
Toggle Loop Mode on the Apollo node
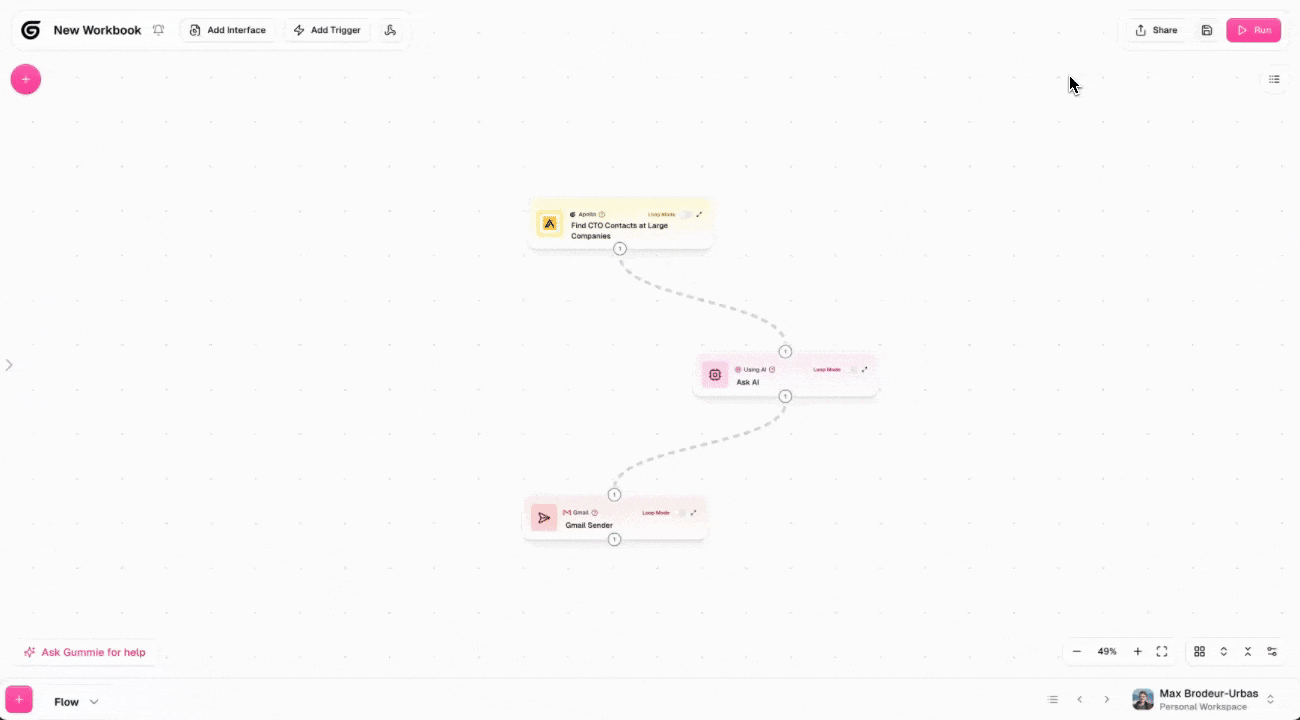[x=686, y=214]
